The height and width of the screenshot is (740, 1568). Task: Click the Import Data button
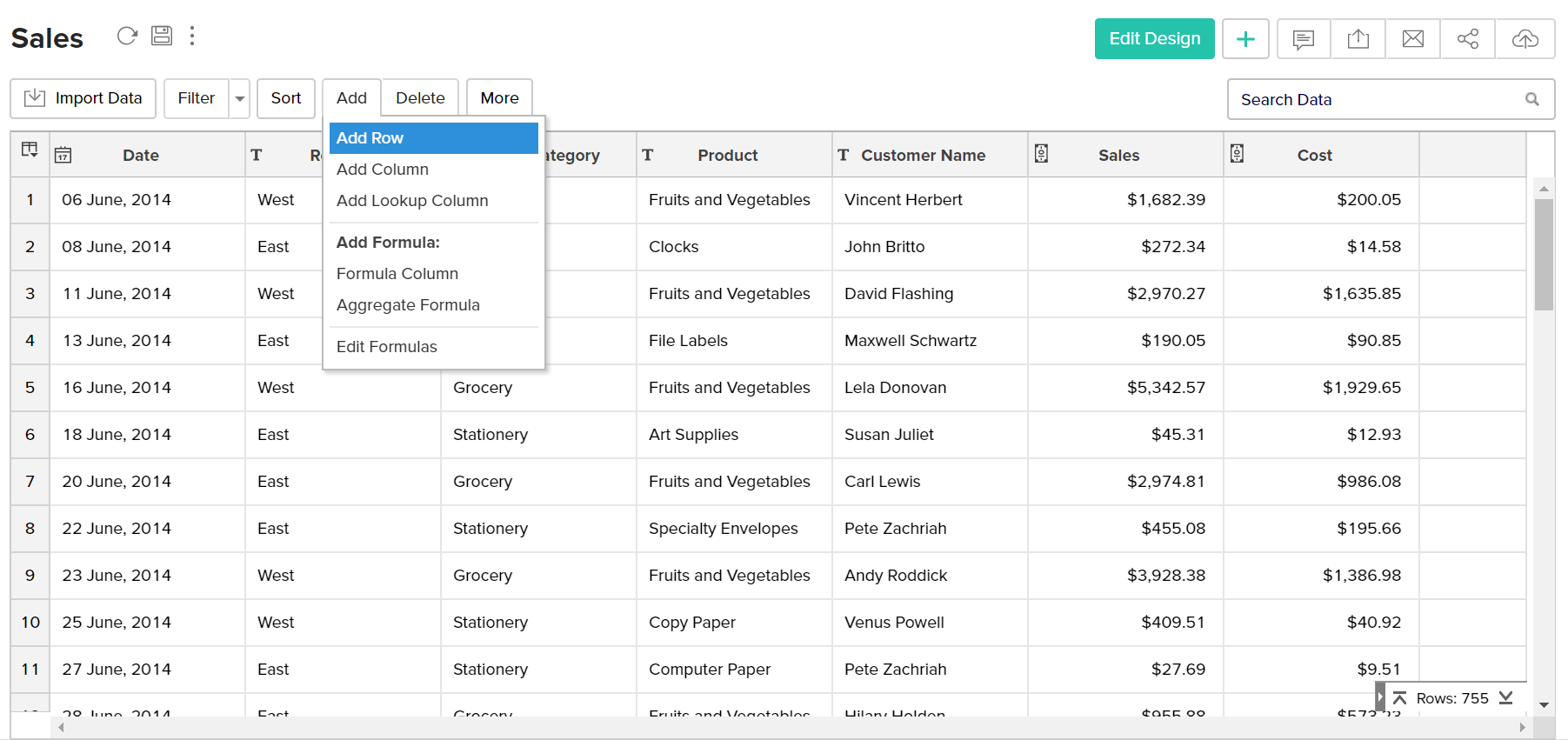[83, 98]
